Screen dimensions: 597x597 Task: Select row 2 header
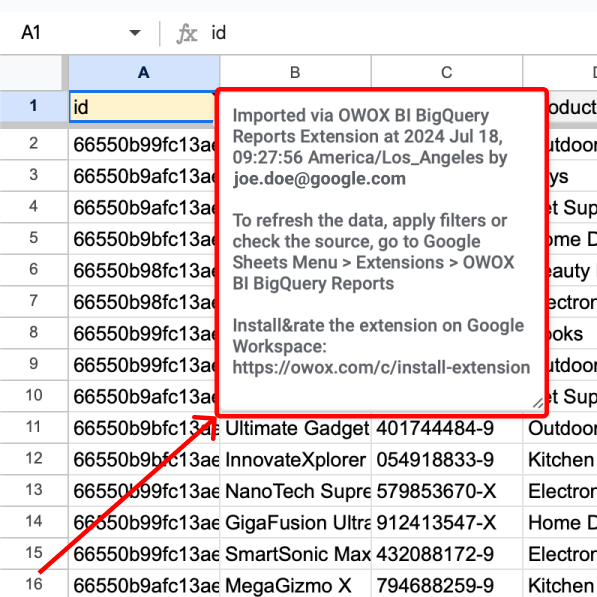pyautogui.click(x=34, y=144)
